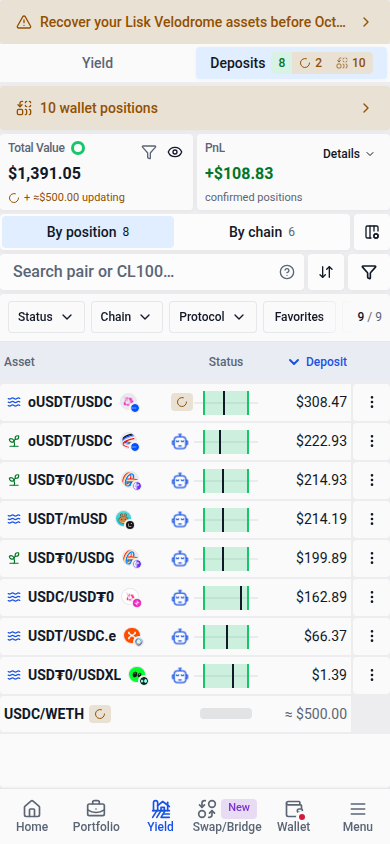The height and width of the screenshot is (844, 390).
Task: Open the more menu for USD₮0/USDXL row
Action: [x=372, y=675]
